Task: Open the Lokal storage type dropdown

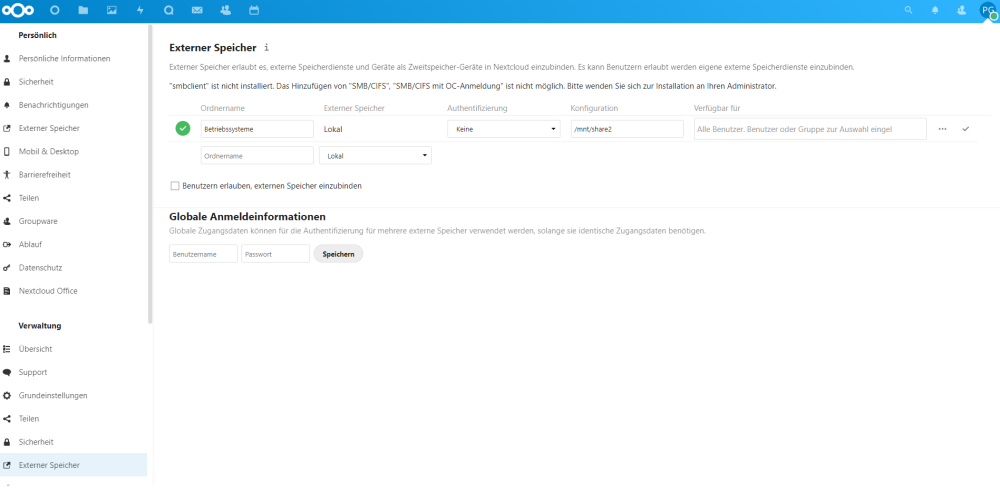Action: tap(375, 155)
